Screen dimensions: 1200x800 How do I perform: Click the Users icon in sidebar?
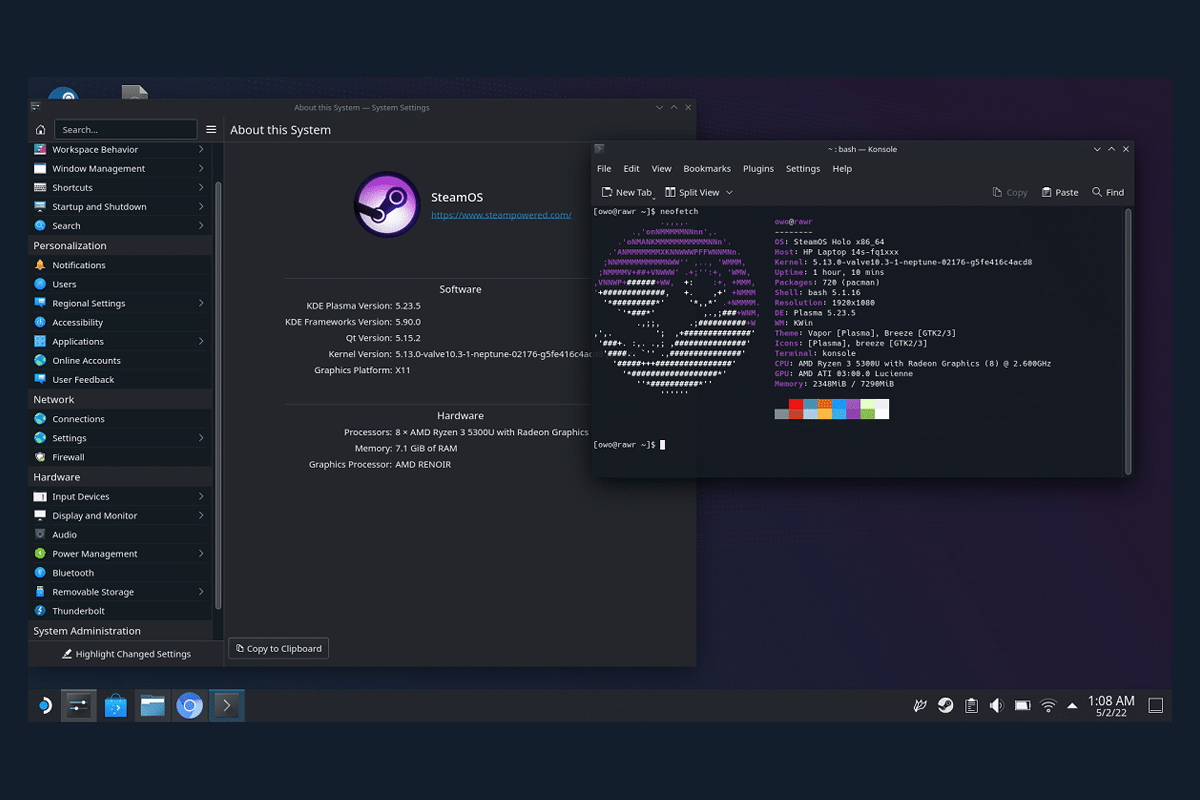click(x=40, y=284)
